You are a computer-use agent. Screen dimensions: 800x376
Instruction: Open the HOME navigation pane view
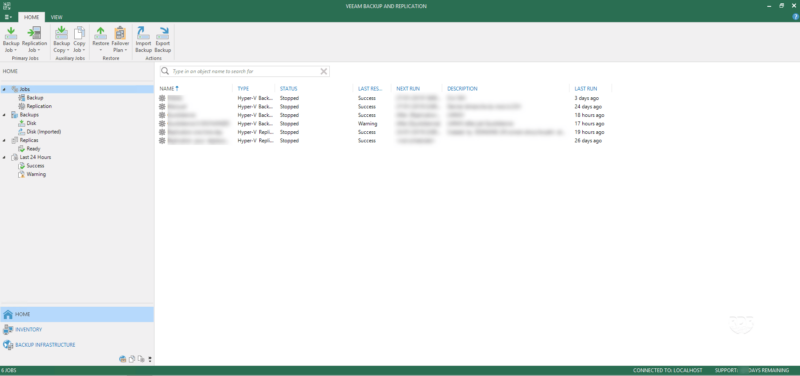point(77,314)
